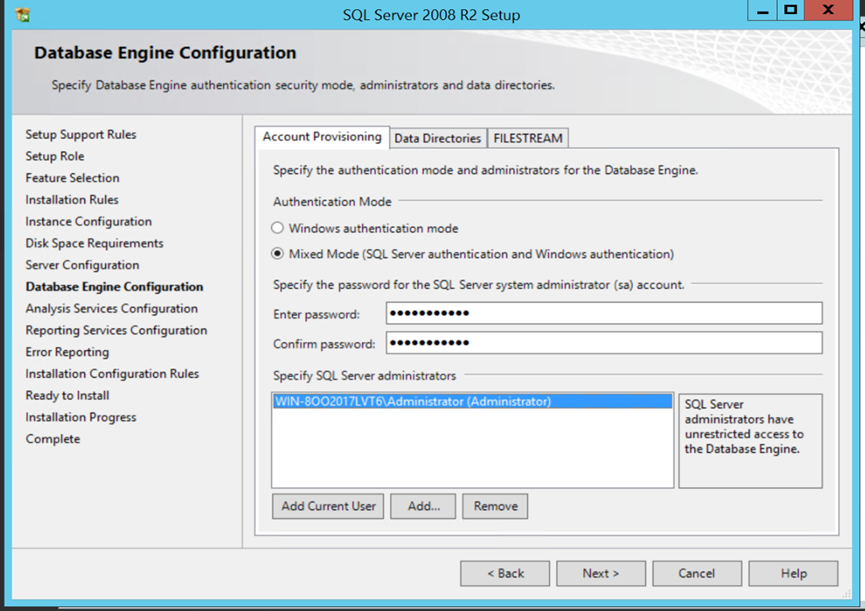Click Analysis Services Configuration step in sidebar
The width and height of the screenshot is (865, 611).
pos(111,309)
